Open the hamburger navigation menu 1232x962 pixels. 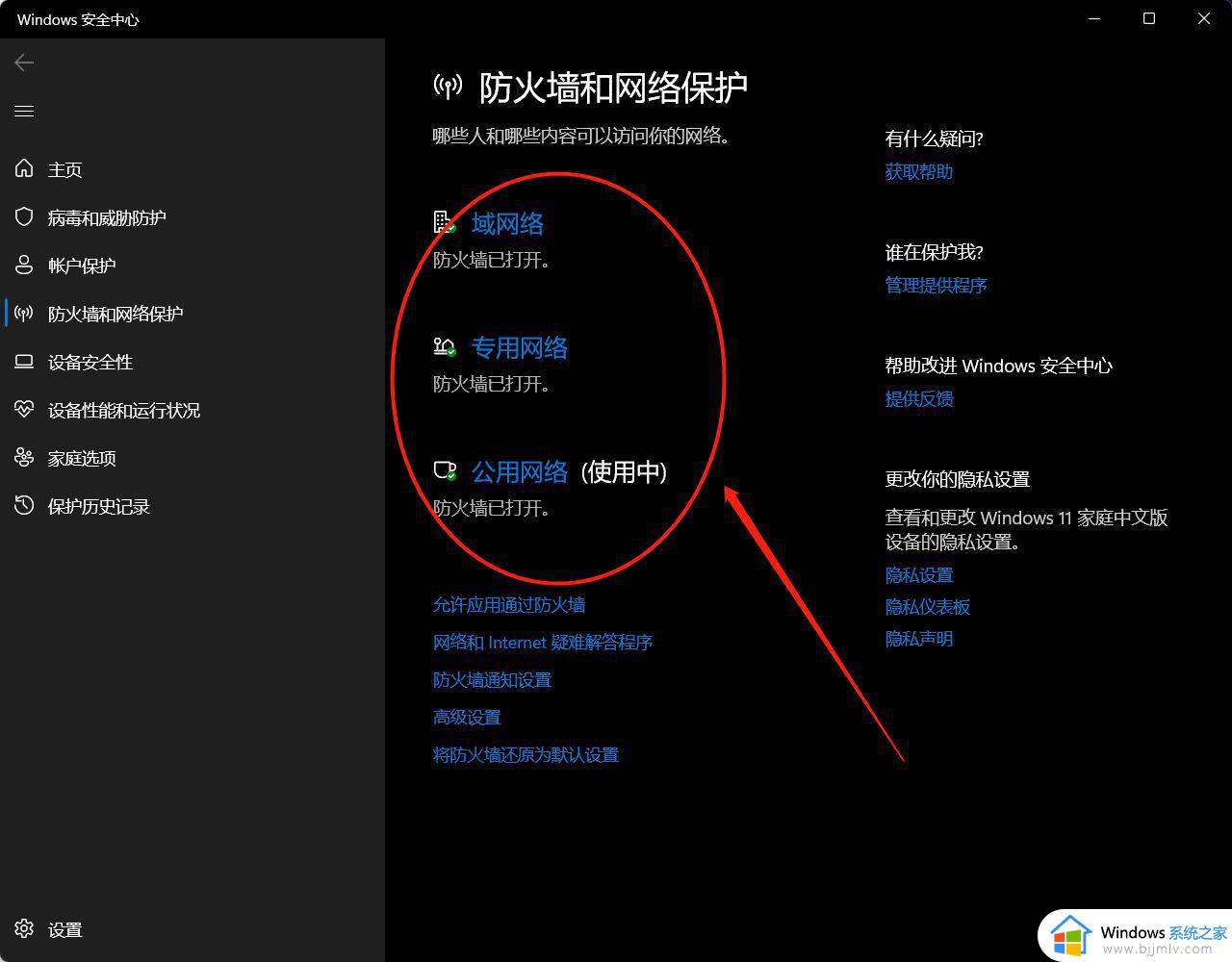point(24,112)
